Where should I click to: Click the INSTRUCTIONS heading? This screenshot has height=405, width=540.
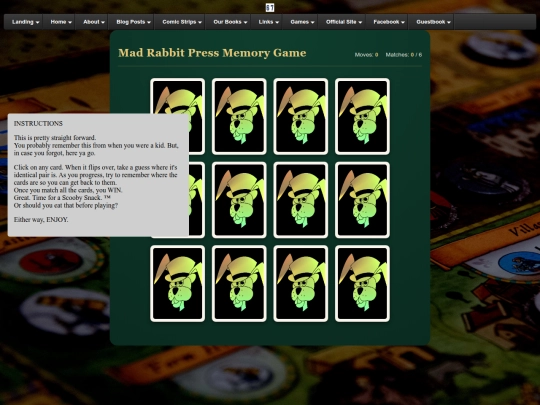(x=38, y=124)
